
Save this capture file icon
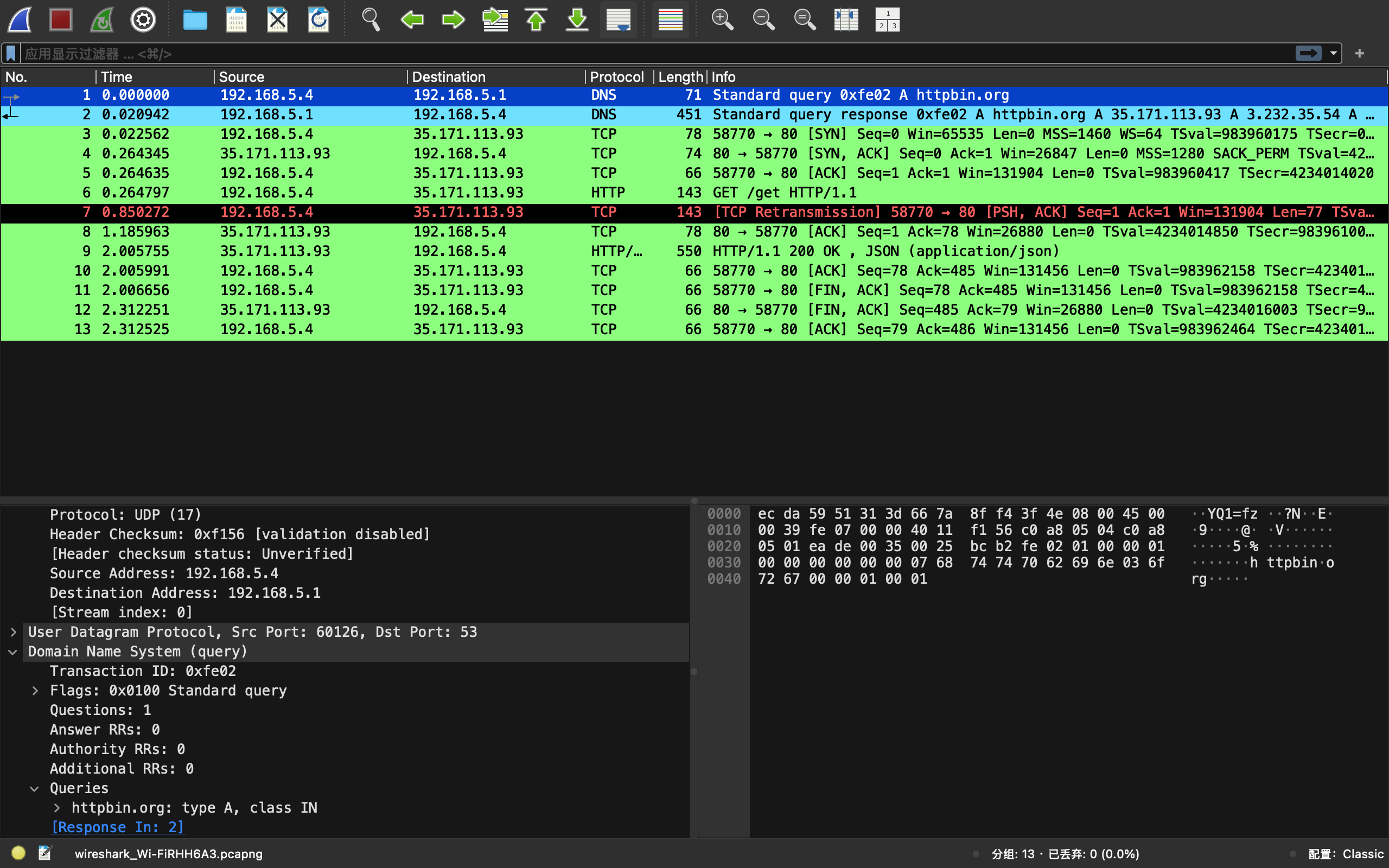coord(237,20)
